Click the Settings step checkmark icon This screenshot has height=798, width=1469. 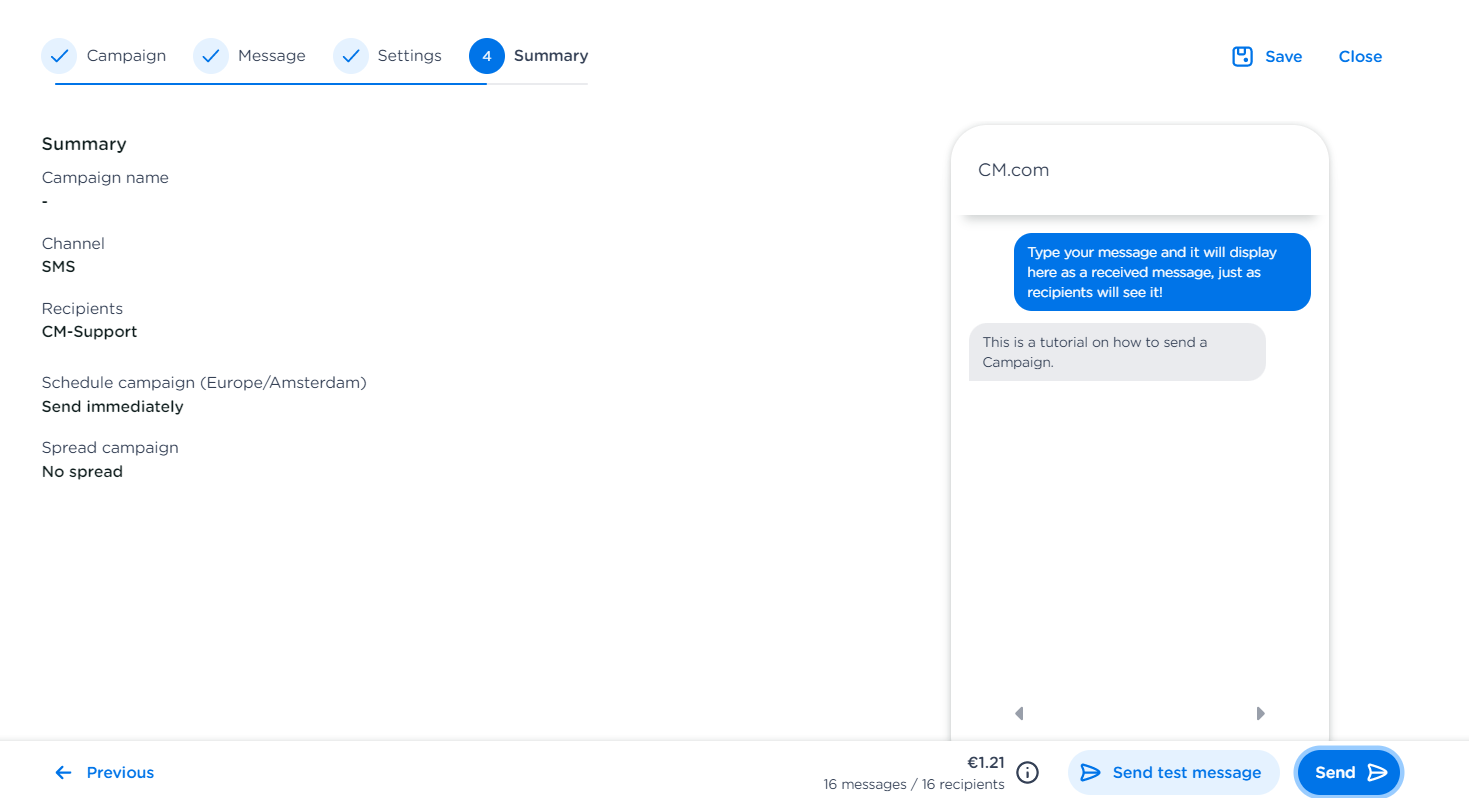click(351, 56)
